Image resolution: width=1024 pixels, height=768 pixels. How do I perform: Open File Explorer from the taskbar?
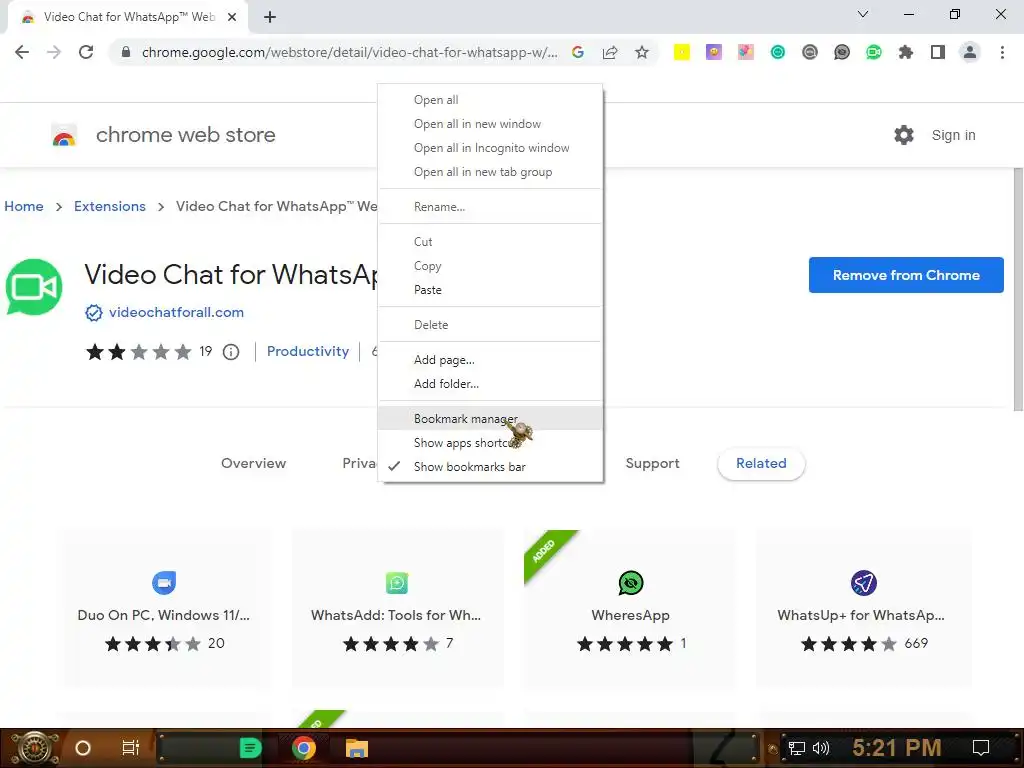coord(357,748)
